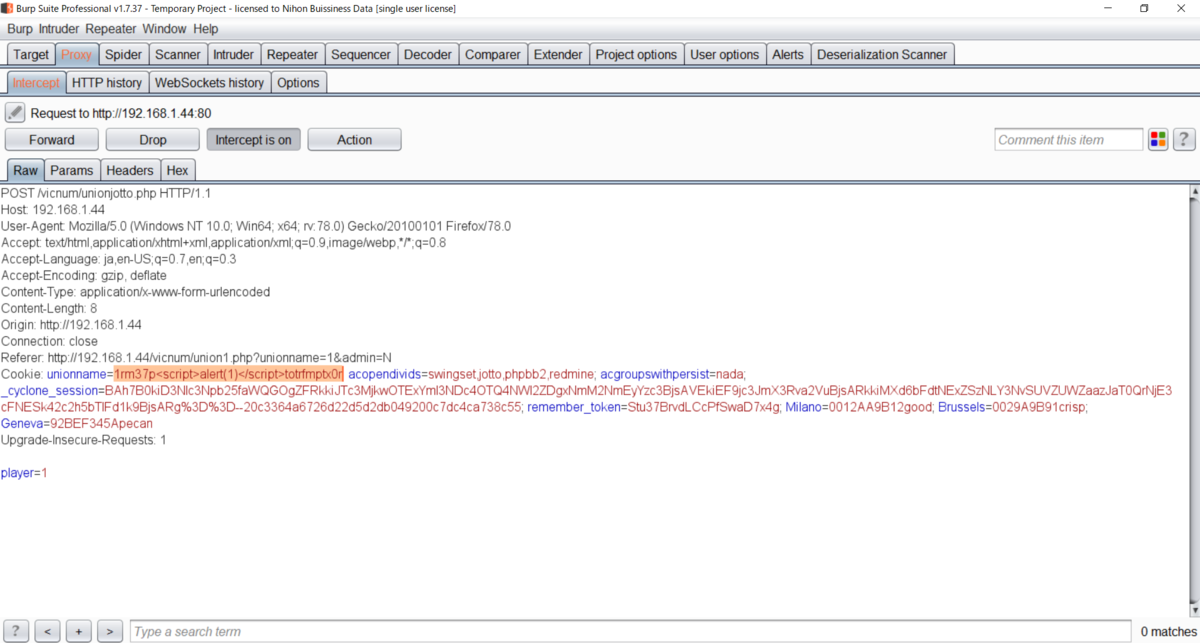Open the color highlight picker icon

tap(1158, 140)
